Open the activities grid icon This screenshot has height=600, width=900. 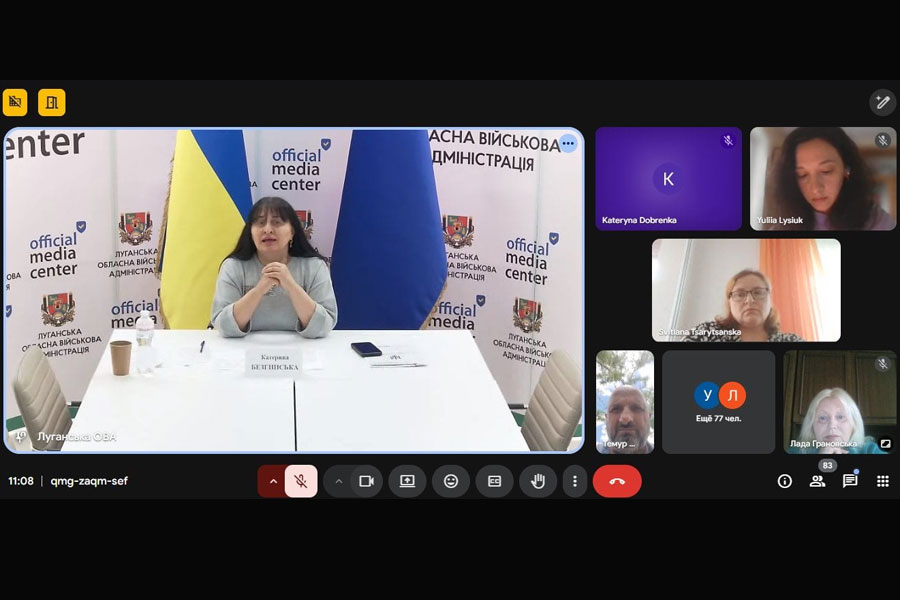click(x=882, y=481)
